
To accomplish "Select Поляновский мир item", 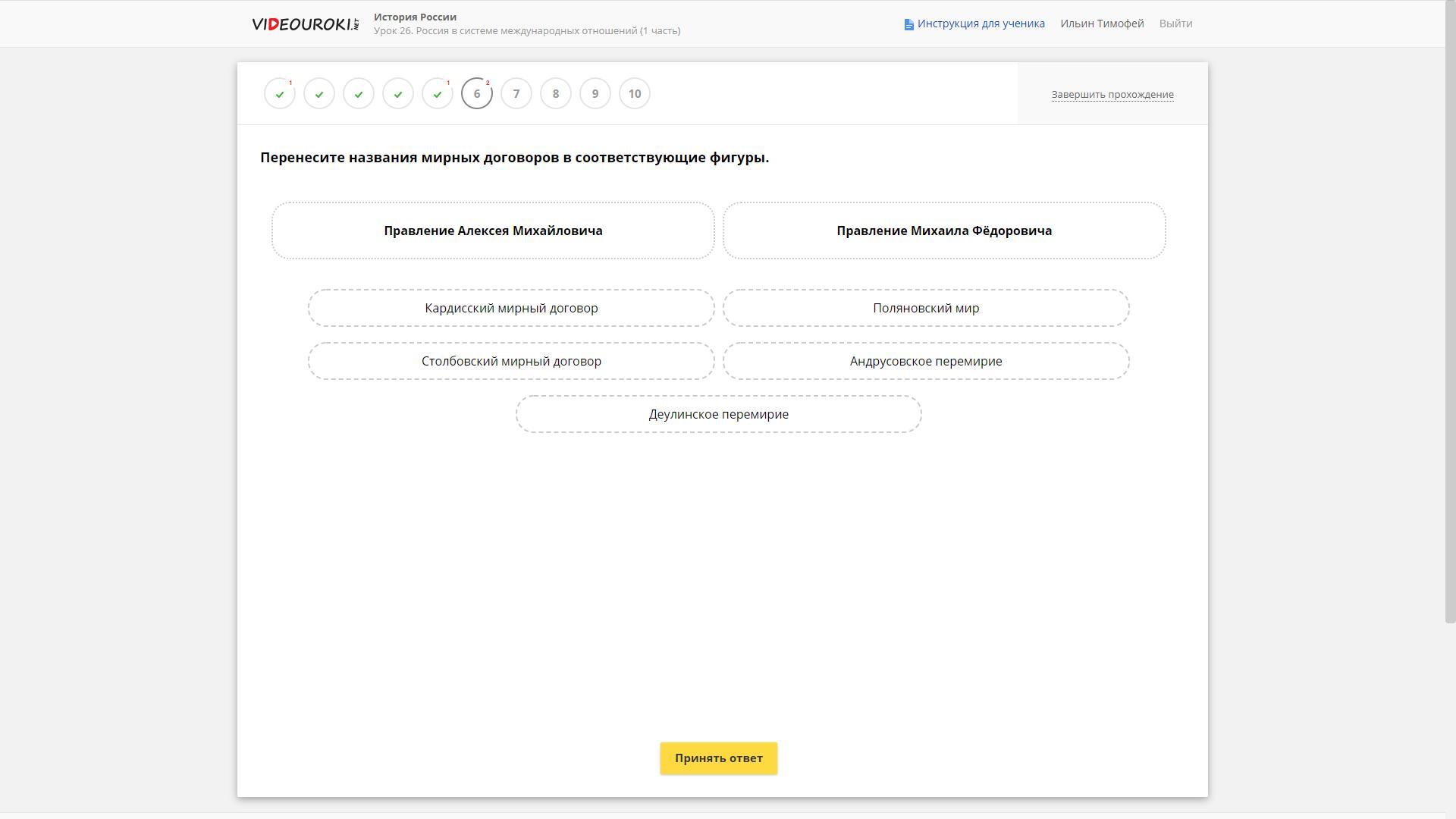I will click(x=925, y=308).
